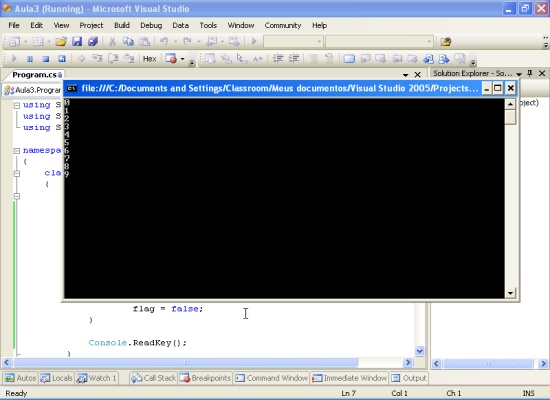Open the Solution Explorer window position dropdown
This screenshot has height=400, width=550.
(x=519, y=74)
